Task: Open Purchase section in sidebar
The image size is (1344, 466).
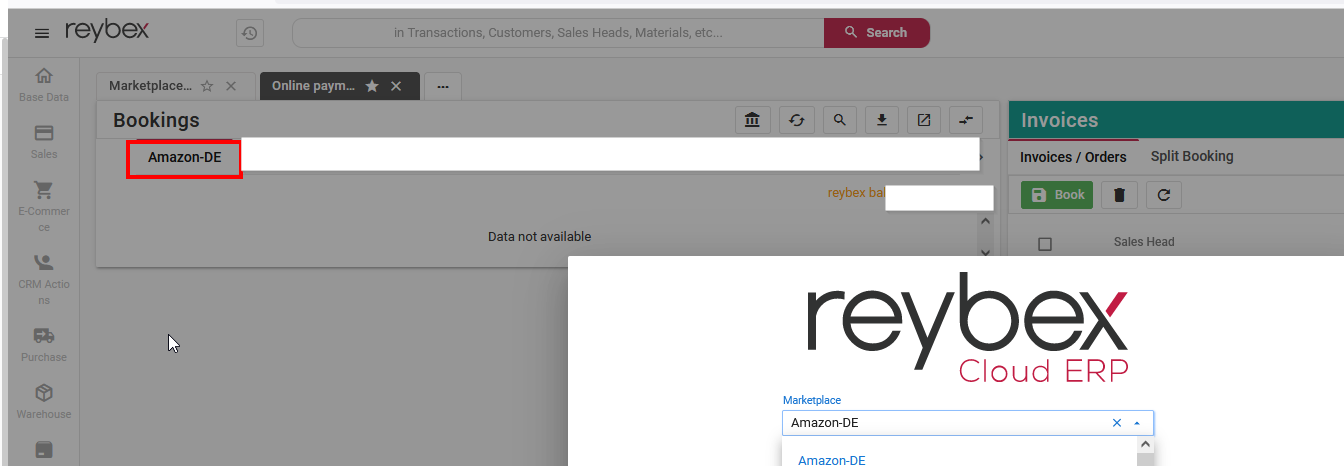Action: pos(44,345)
